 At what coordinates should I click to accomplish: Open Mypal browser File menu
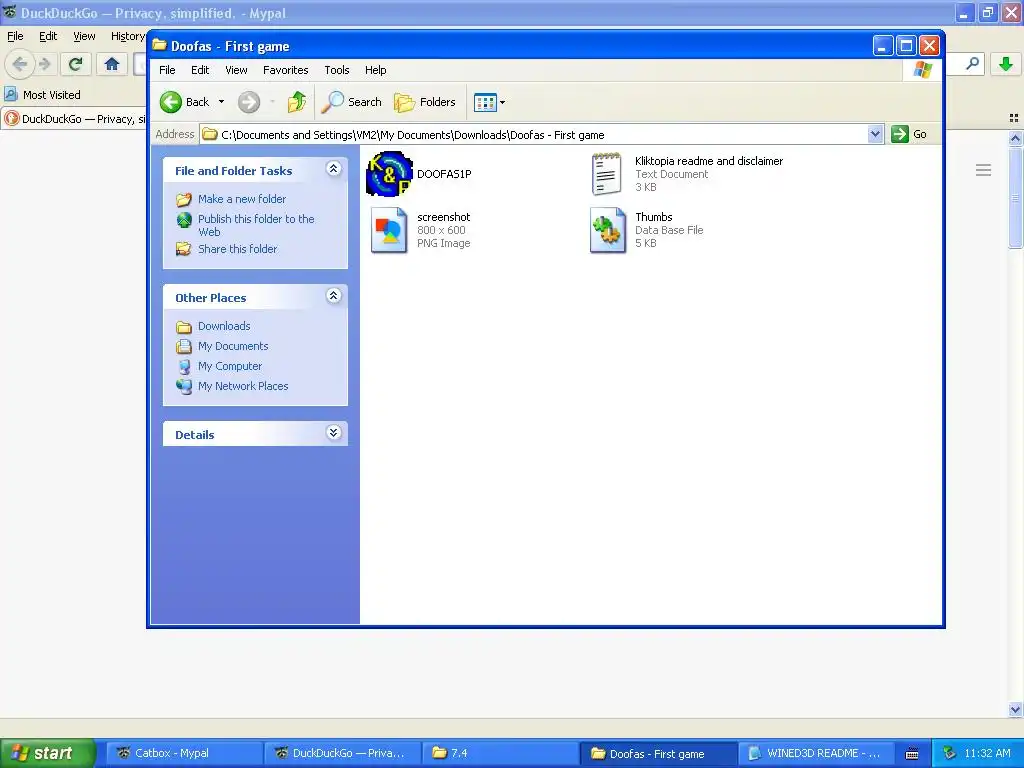tap(15, 37)
